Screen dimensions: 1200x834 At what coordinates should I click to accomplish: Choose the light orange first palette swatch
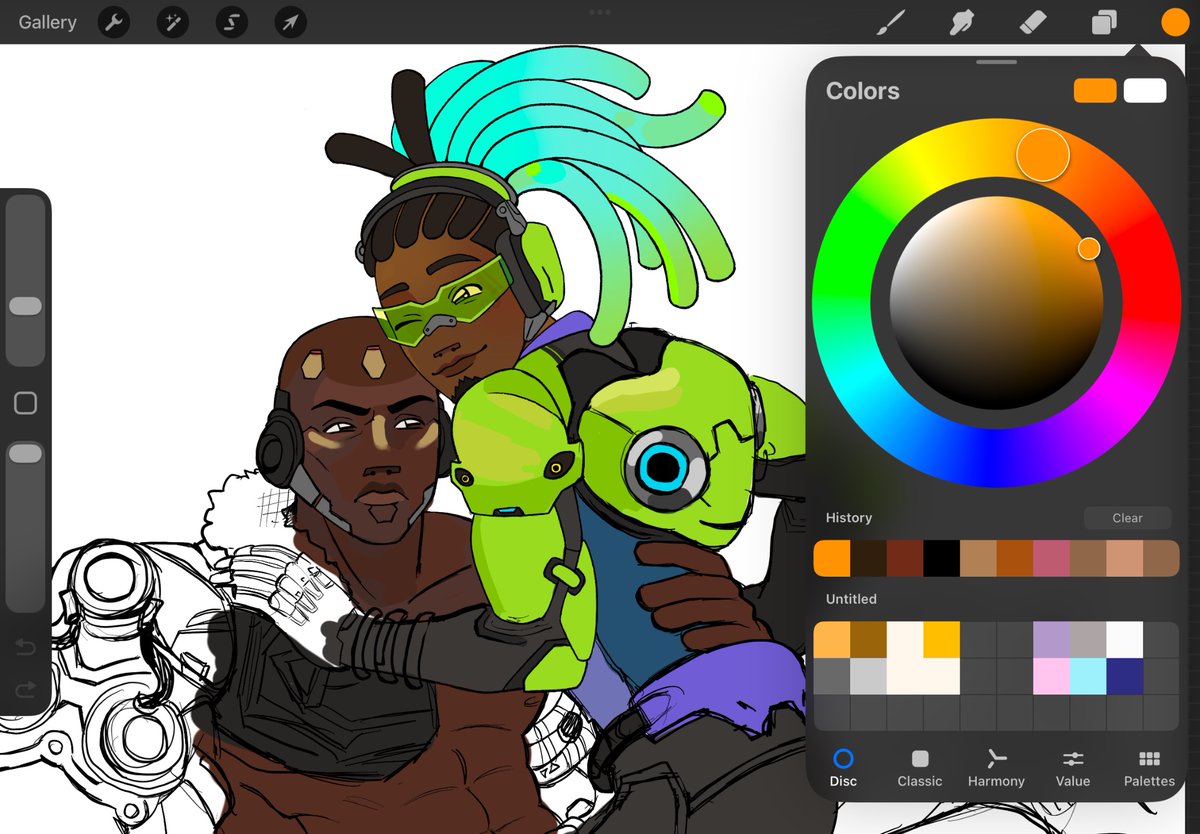coord(832,639)
